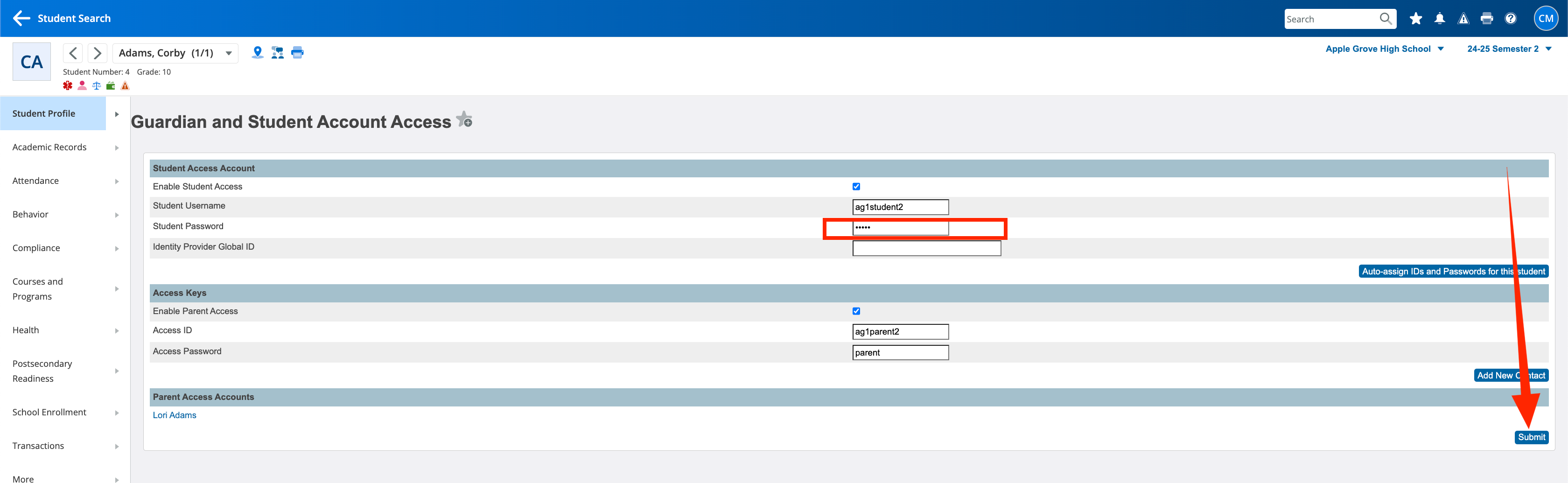This screenshot has height=483, width=1568.
Task: Expand Attendance submenu arrow
Action: 117,181
